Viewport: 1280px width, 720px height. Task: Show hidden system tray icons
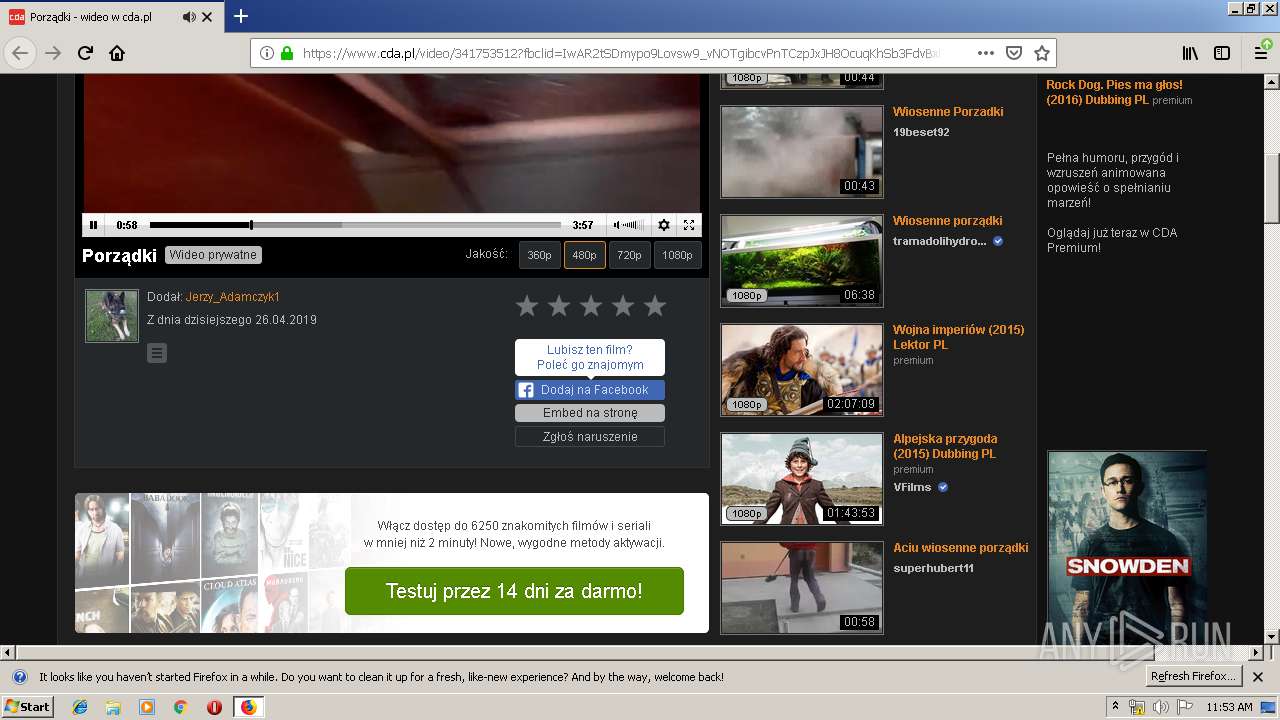pos(1116,707)
